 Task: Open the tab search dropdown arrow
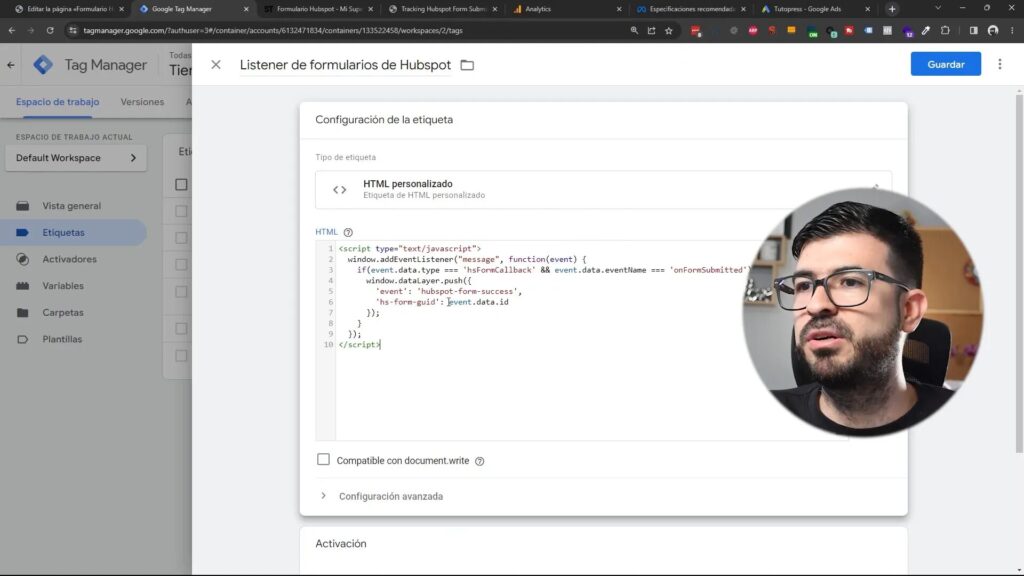click(x=938, y=8)
